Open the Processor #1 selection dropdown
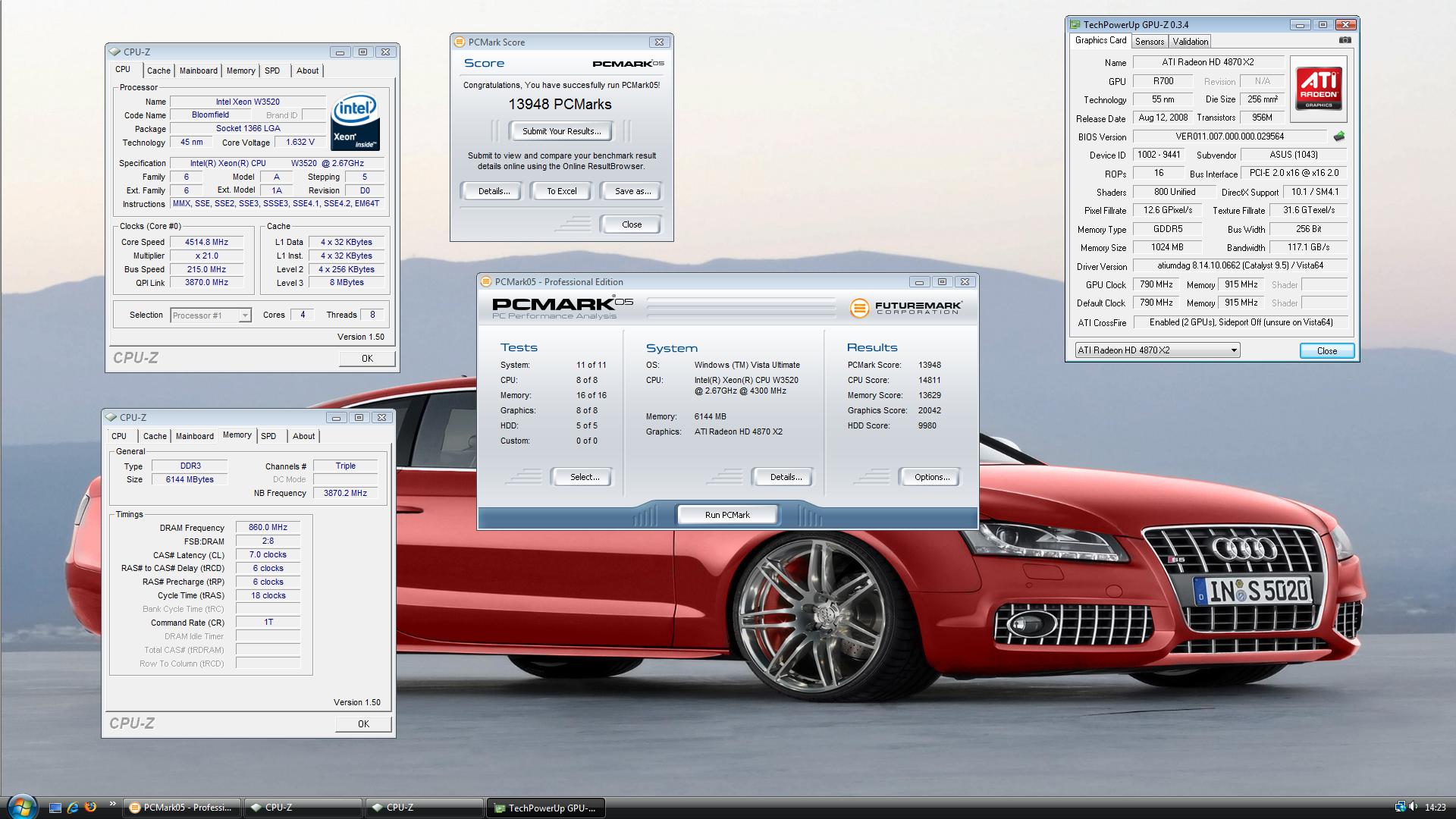This screenshot has width=1456, height=819. 211,315
